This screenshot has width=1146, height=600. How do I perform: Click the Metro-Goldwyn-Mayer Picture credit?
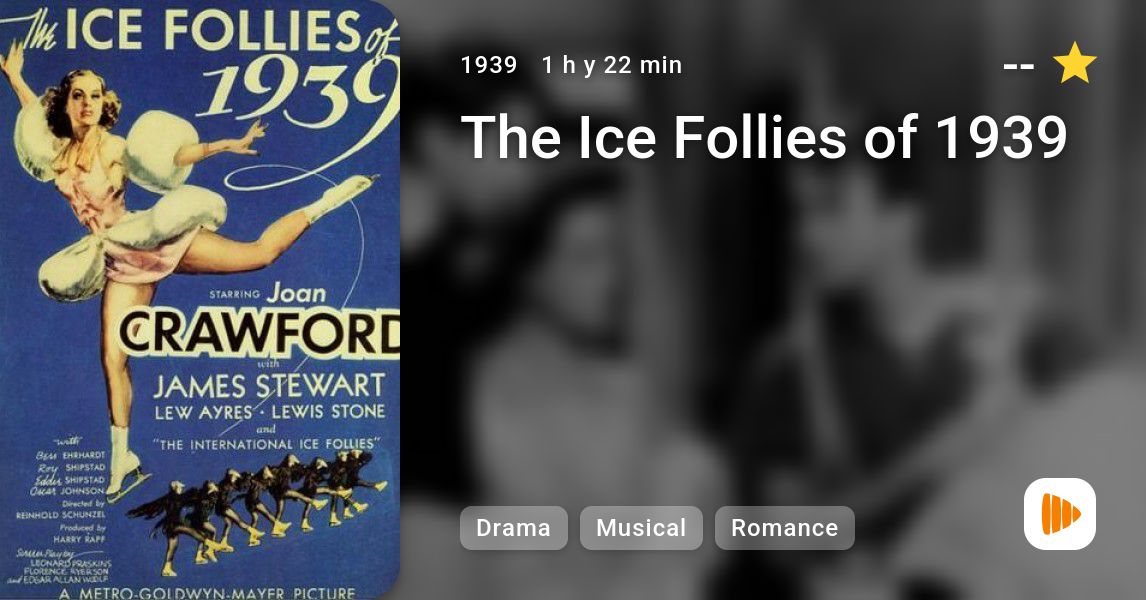(x=208, y=593)
